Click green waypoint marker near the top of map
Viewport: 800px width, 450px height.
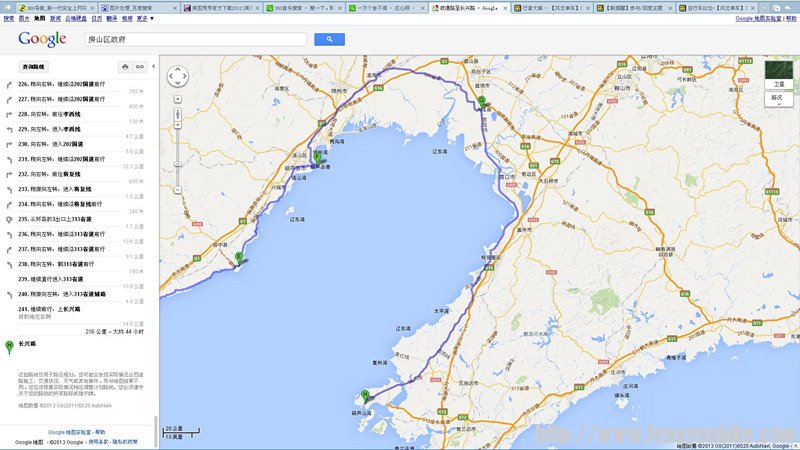pyautogui.click(x=481, y=101)
